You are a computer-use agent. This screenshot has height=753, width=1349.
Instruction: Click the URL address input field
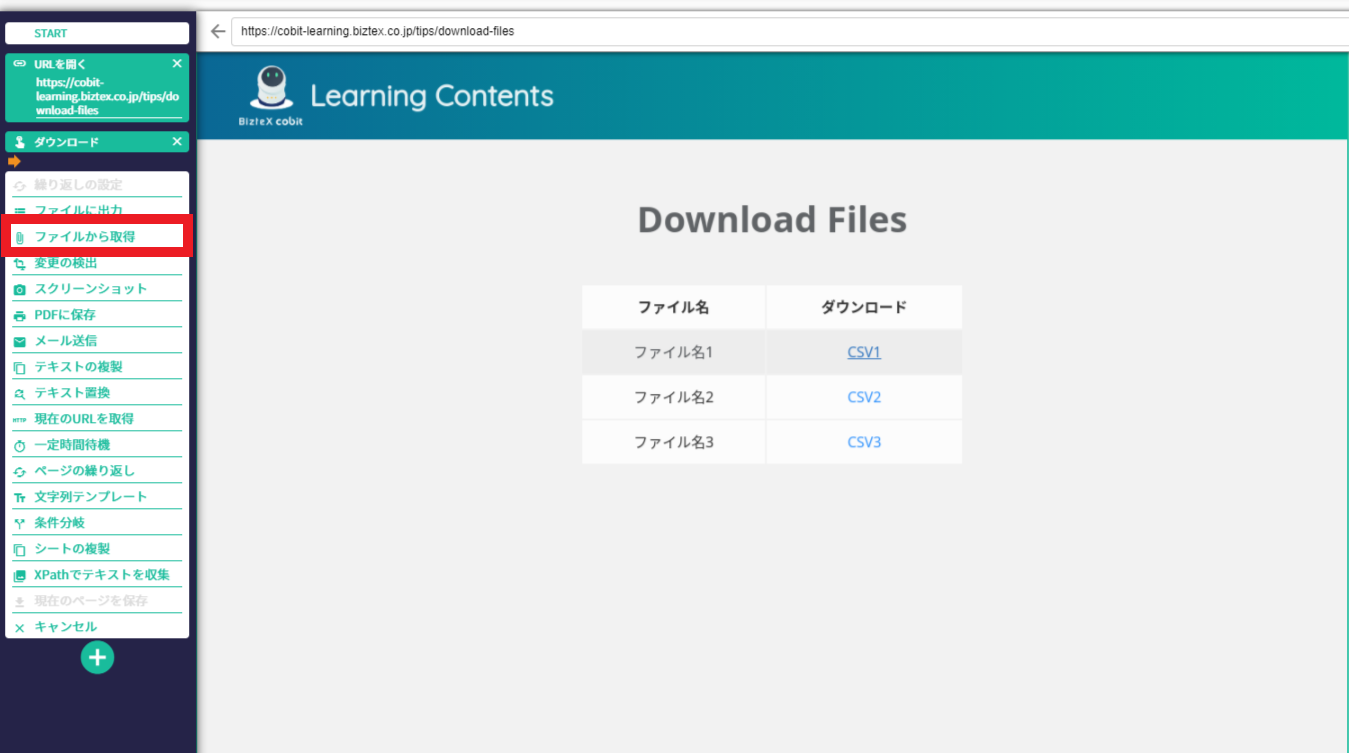(x=790, y=31)
